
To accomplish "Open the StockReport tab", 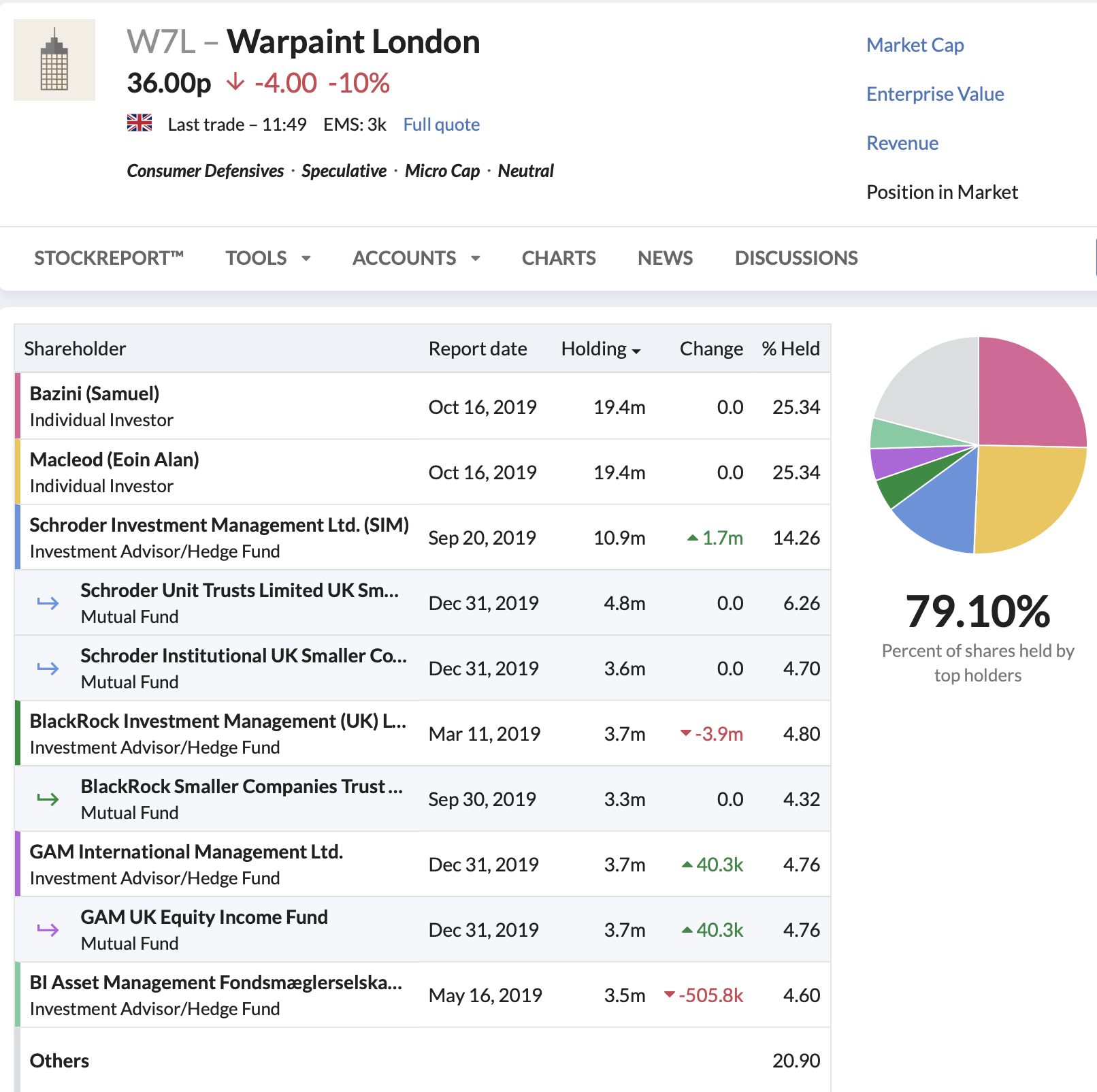I will [109, 258].
